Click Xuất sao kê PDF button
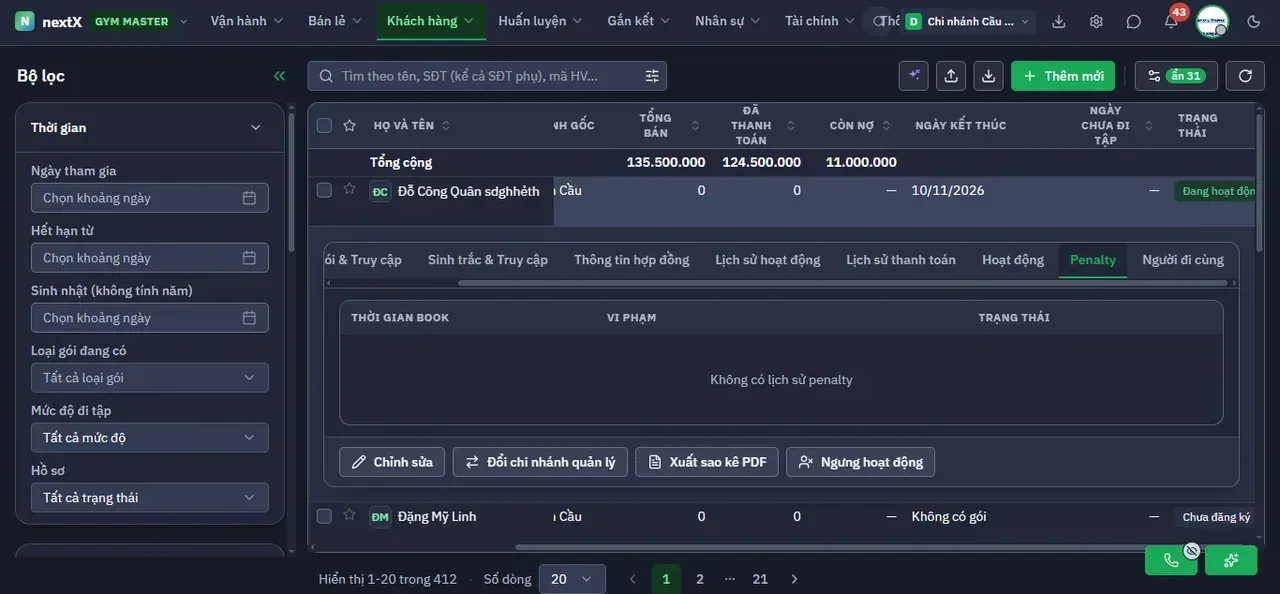 tap(707, 462)
